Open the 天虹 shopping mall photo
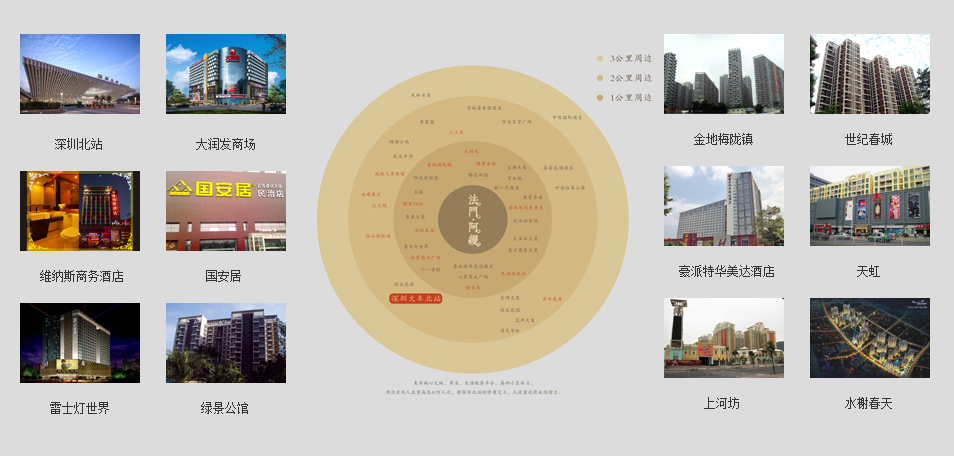954x456 pixels. tap(869, 206)
